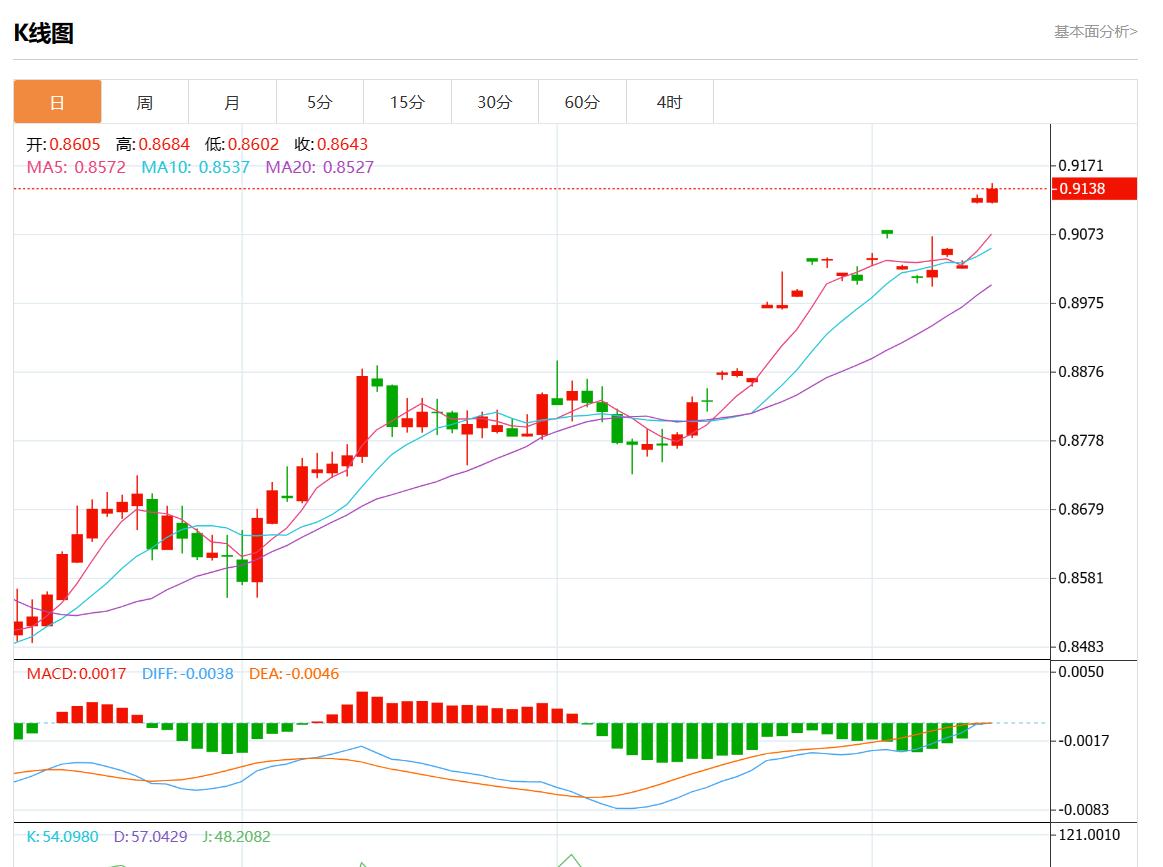Viewport: 1163px width, 867px height.
Task: Click the 0.8483 price axis label
Action: 1081,647
